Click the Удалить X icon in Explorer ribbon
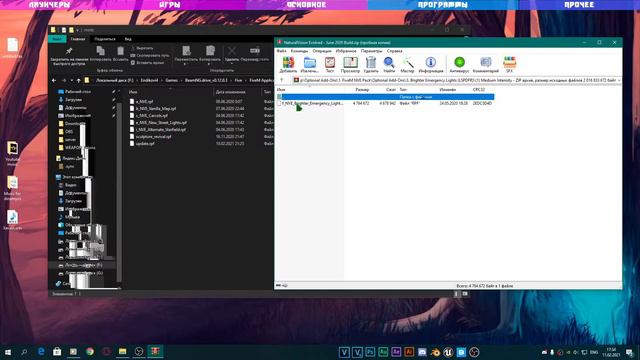Screen dimensions: 640x360 pyautogui.click(x=232, y=51)
